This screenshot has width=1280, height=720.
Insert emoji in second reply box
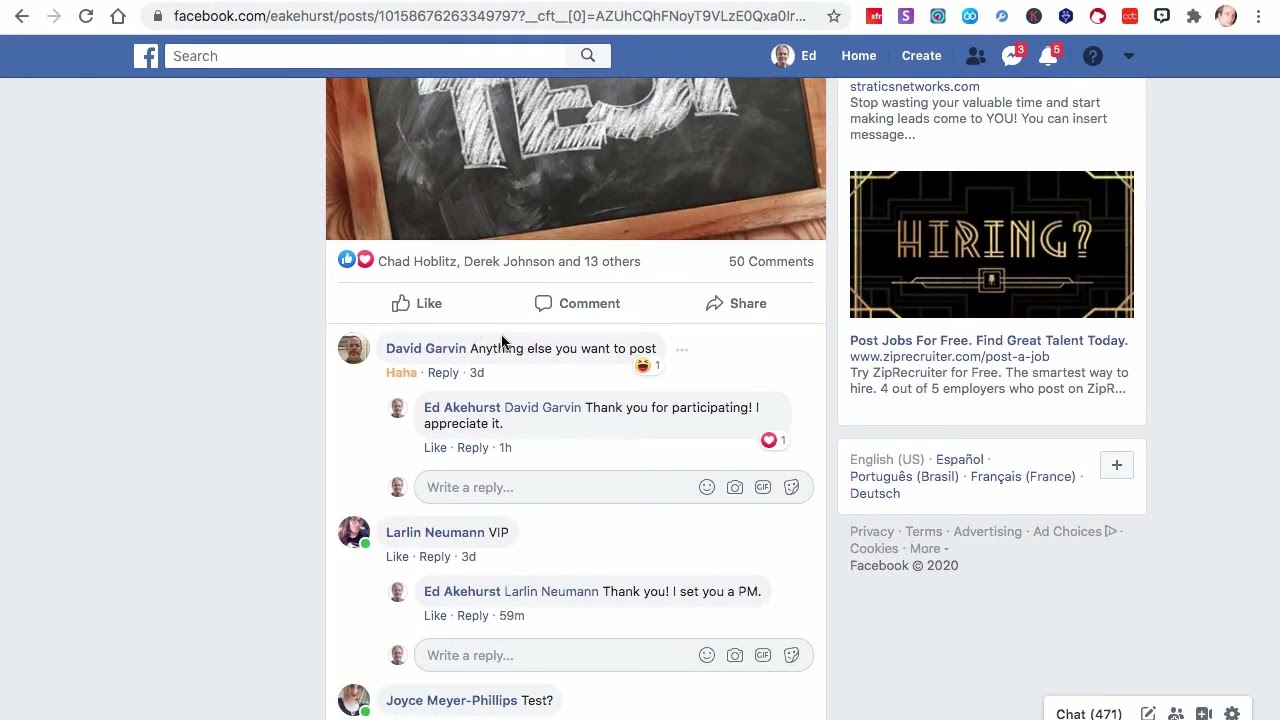(706, 655)
